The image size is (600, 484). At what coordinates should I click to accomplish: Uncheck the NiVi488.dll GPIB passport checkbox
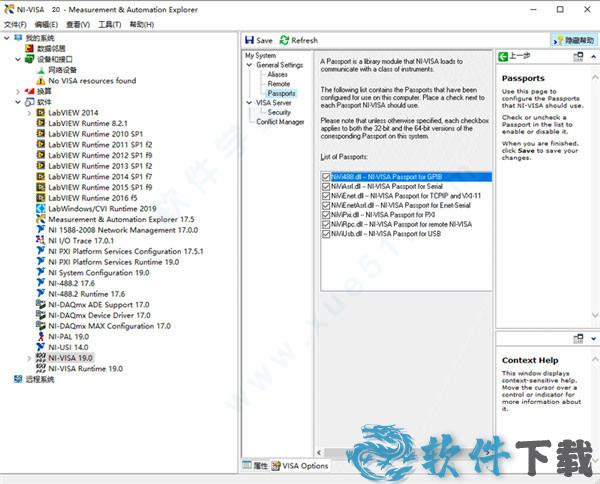pyautogui.click(x=326, y=176)
